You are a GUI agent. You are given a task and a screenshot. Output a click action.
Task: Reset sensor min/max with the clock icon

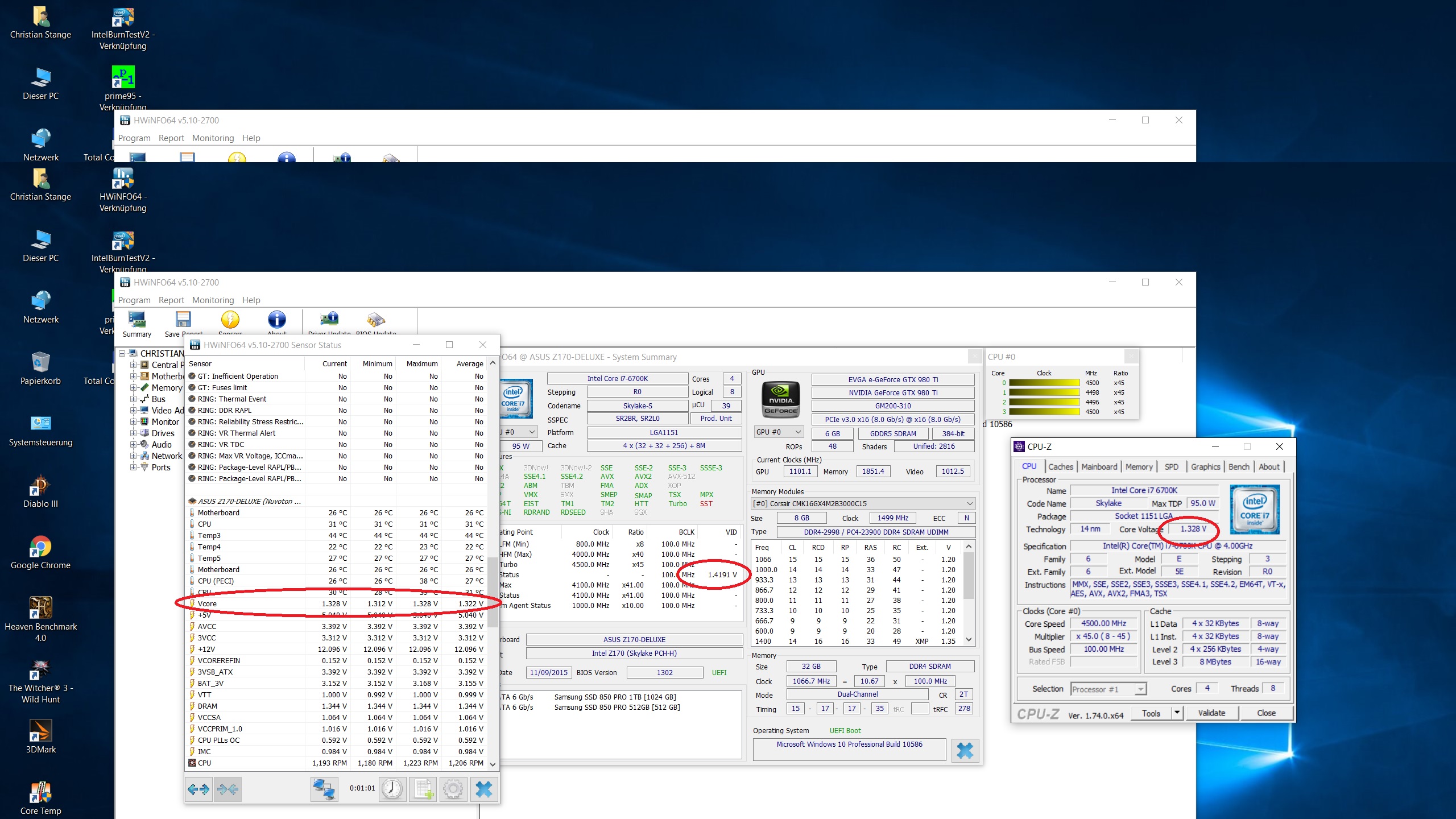point(392,789)
